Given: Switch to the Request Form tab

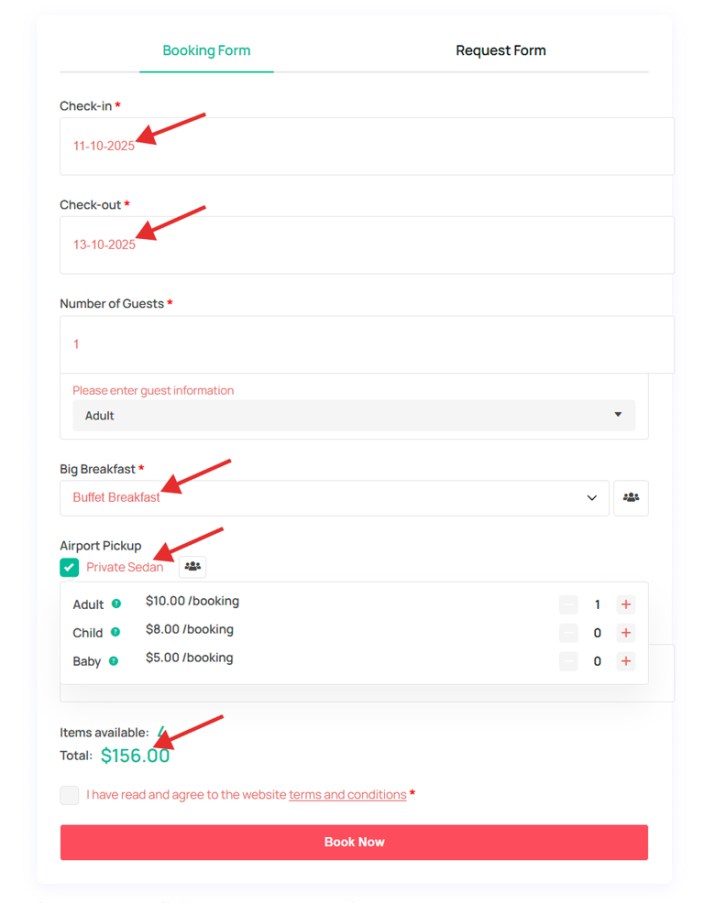Looking at the screenshot, I should point(500,50).
